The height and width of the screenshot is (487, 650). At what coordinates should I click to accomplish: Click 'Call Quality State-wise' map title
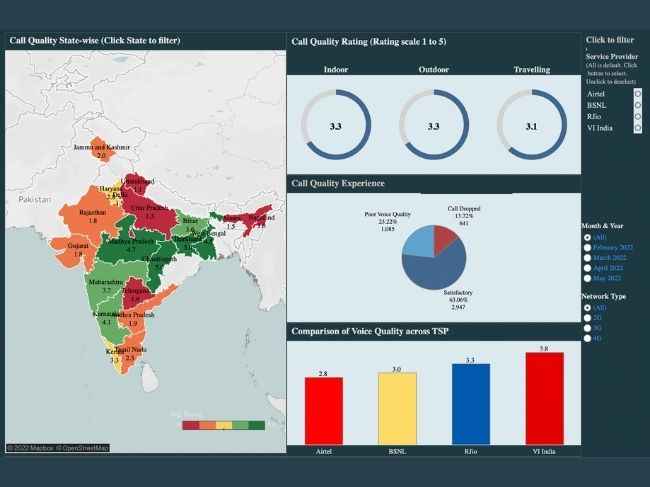click(x=95, y=41)
